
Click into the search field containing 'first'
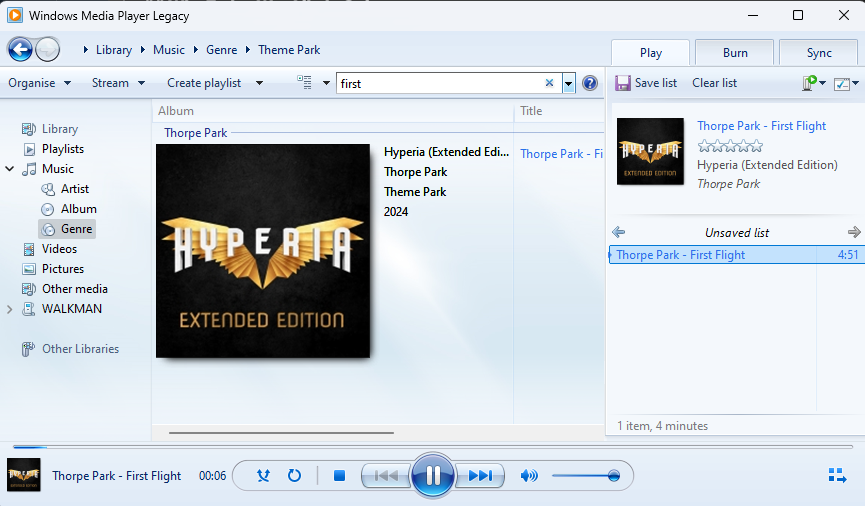click(440, 83)
